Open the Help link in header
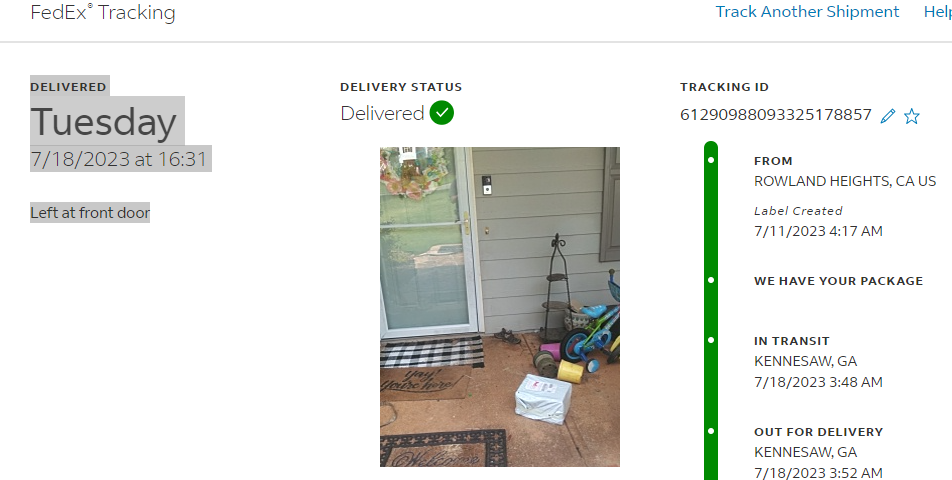The image size is (952, 480). coord(937,12)
